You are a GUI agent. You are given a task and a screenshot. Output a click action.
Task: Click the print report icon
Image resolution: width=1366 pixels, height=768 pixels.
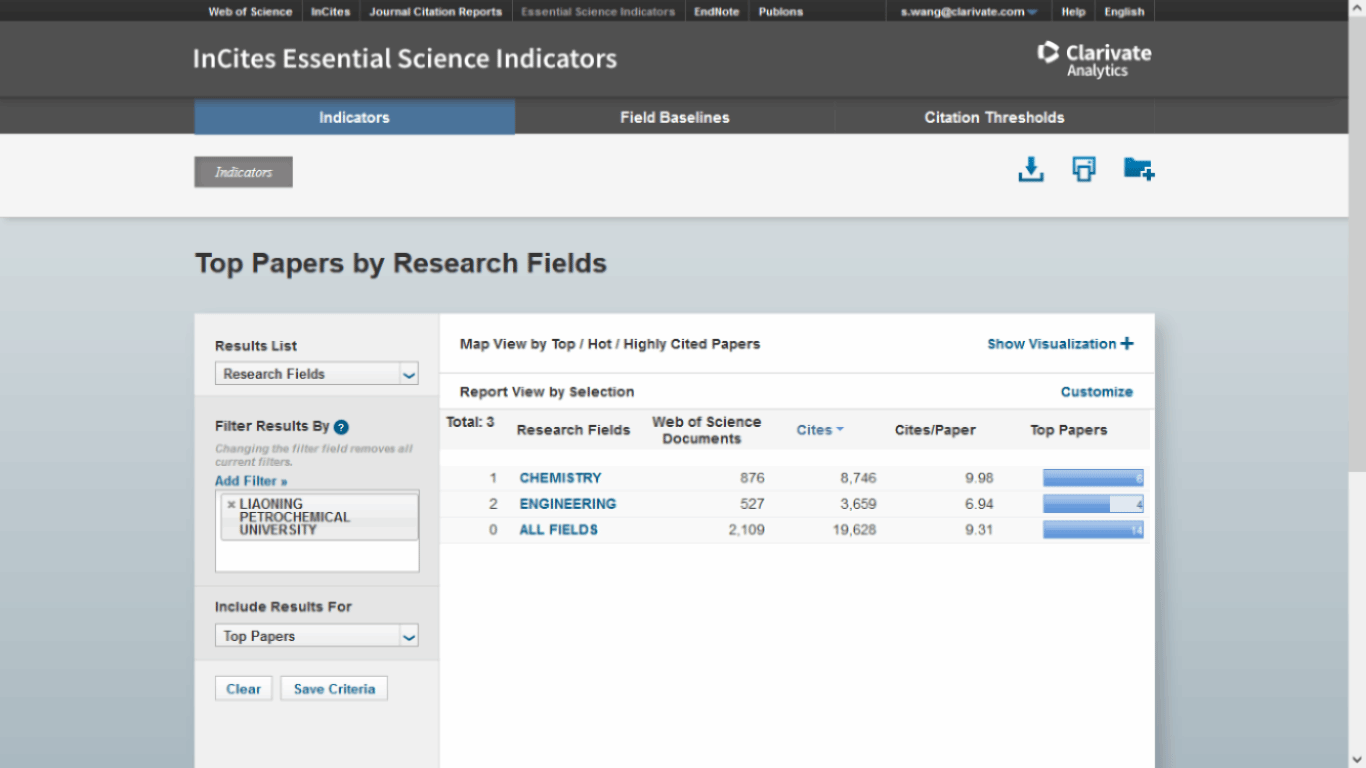pyautogui.click(x=1084, y=169)
